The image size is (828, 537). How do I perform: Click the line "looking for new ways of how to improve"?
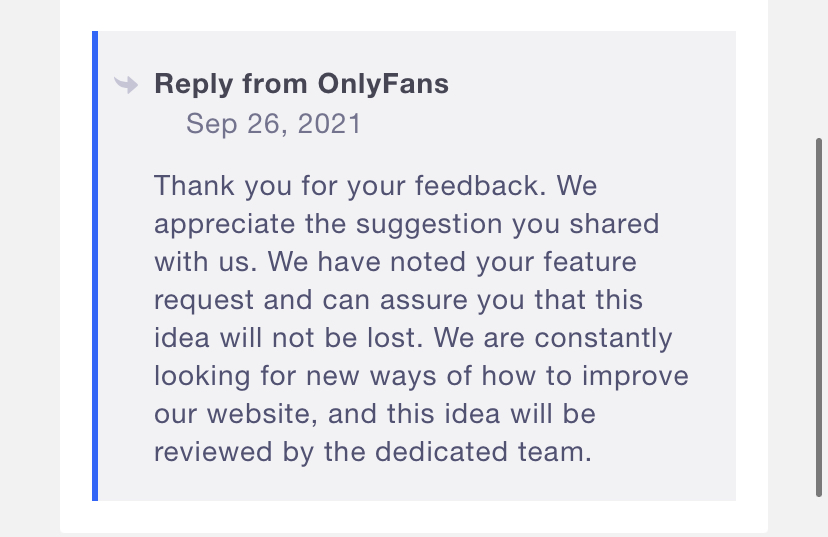point(421,376)
